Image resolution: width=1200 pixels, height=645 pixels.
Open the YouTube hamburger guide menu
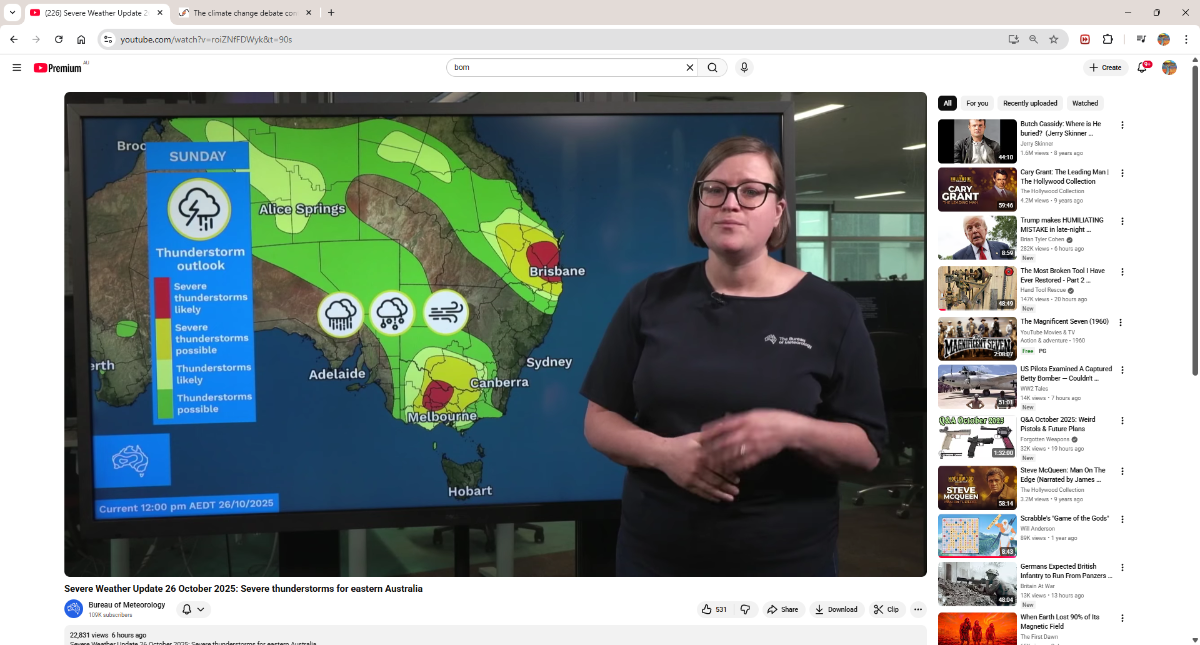click(x=16, y=68)
